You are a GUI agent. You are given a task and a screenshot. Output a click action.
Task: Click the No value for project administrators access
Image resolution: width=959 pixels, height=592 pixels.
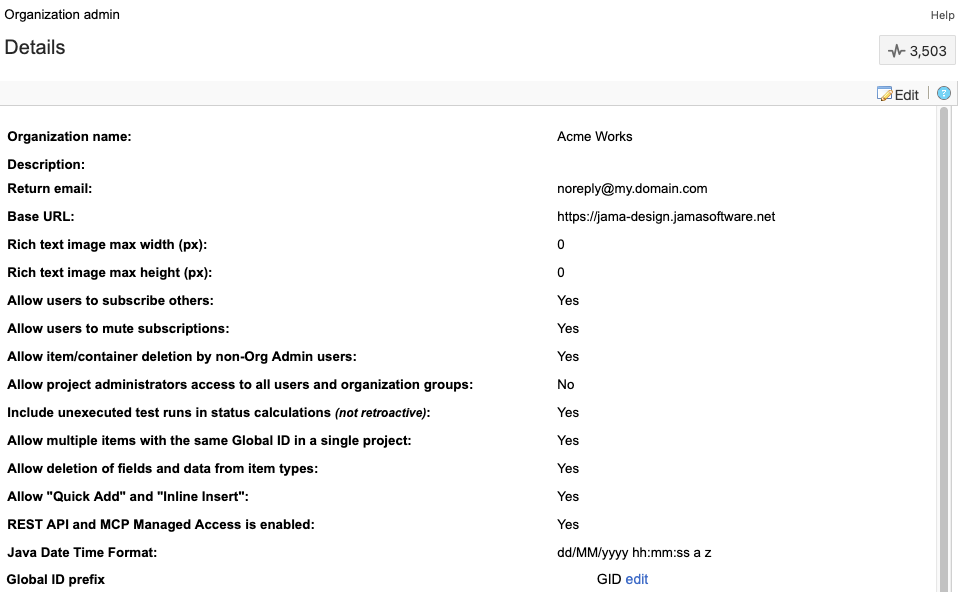point(565,385)
